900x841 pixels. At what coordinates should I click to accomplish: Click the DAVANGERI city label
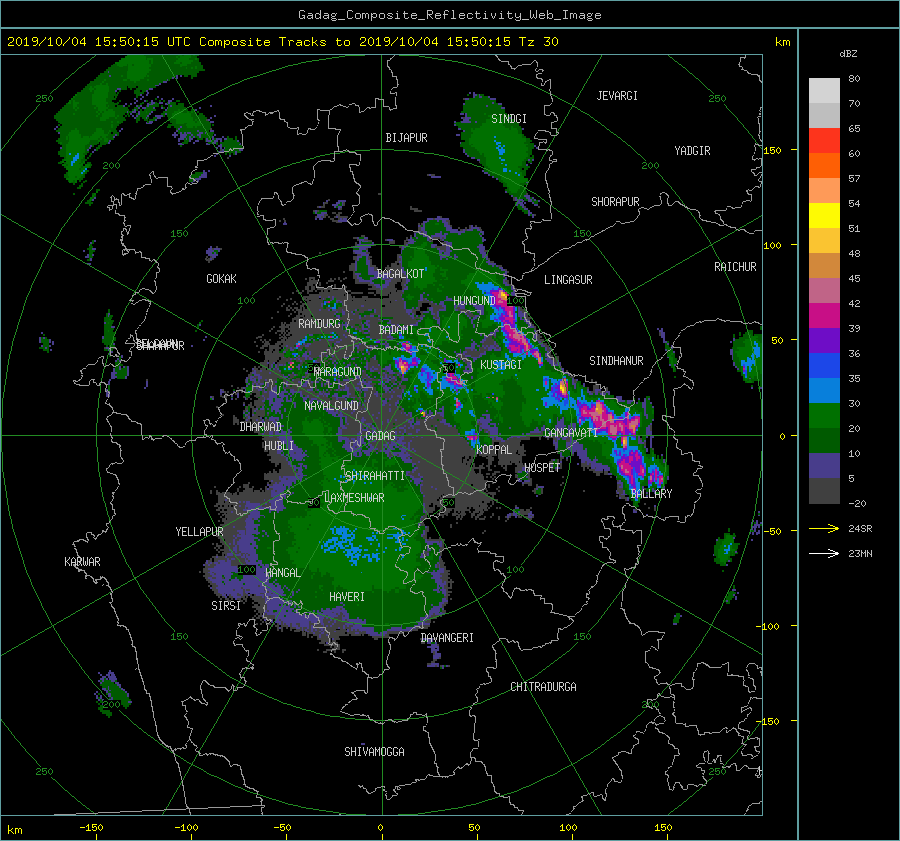click(x=447, y=638)
